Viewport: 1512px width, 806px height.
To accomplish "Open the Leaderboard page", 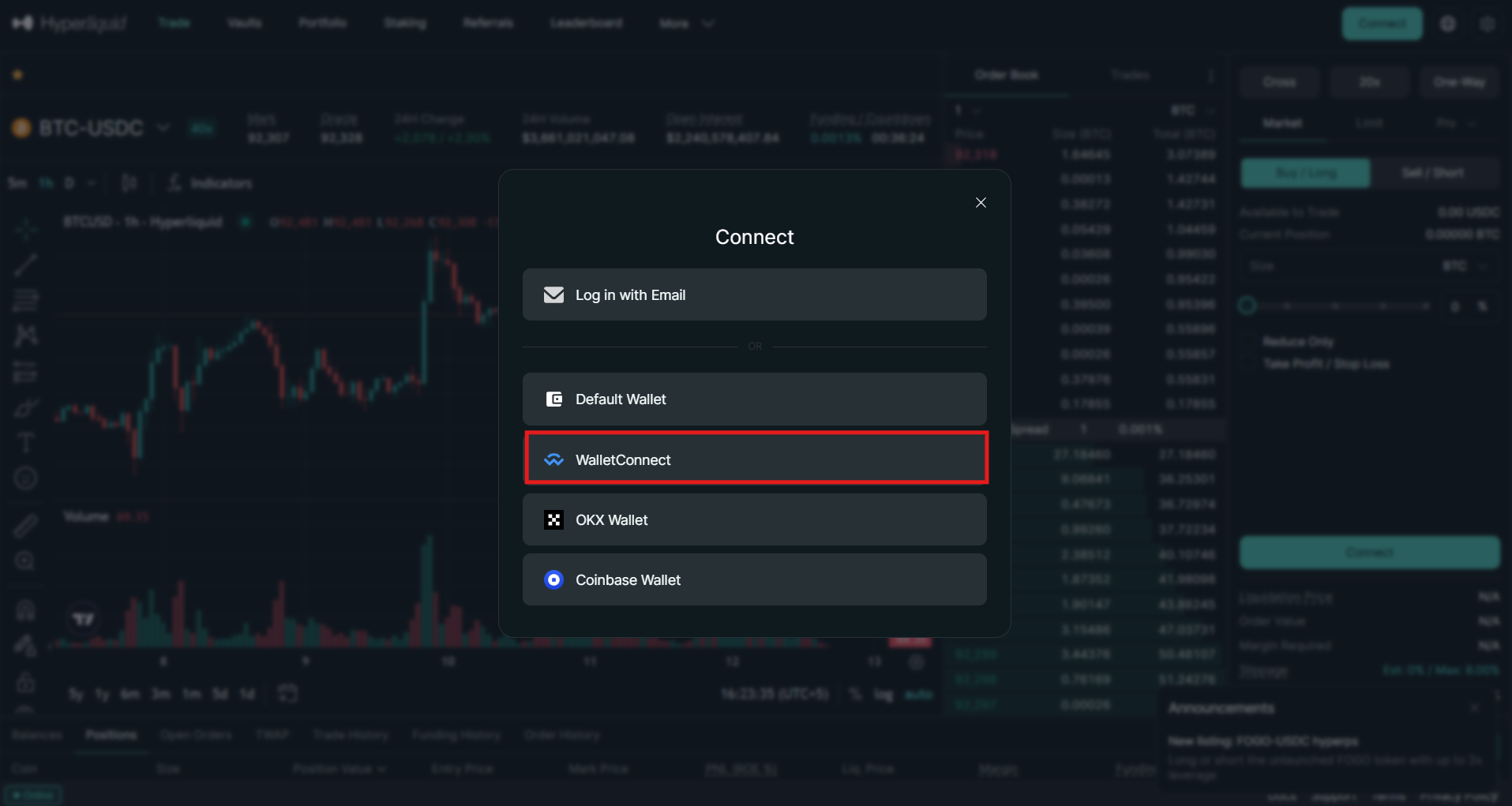I will click(x=586, y=23).
